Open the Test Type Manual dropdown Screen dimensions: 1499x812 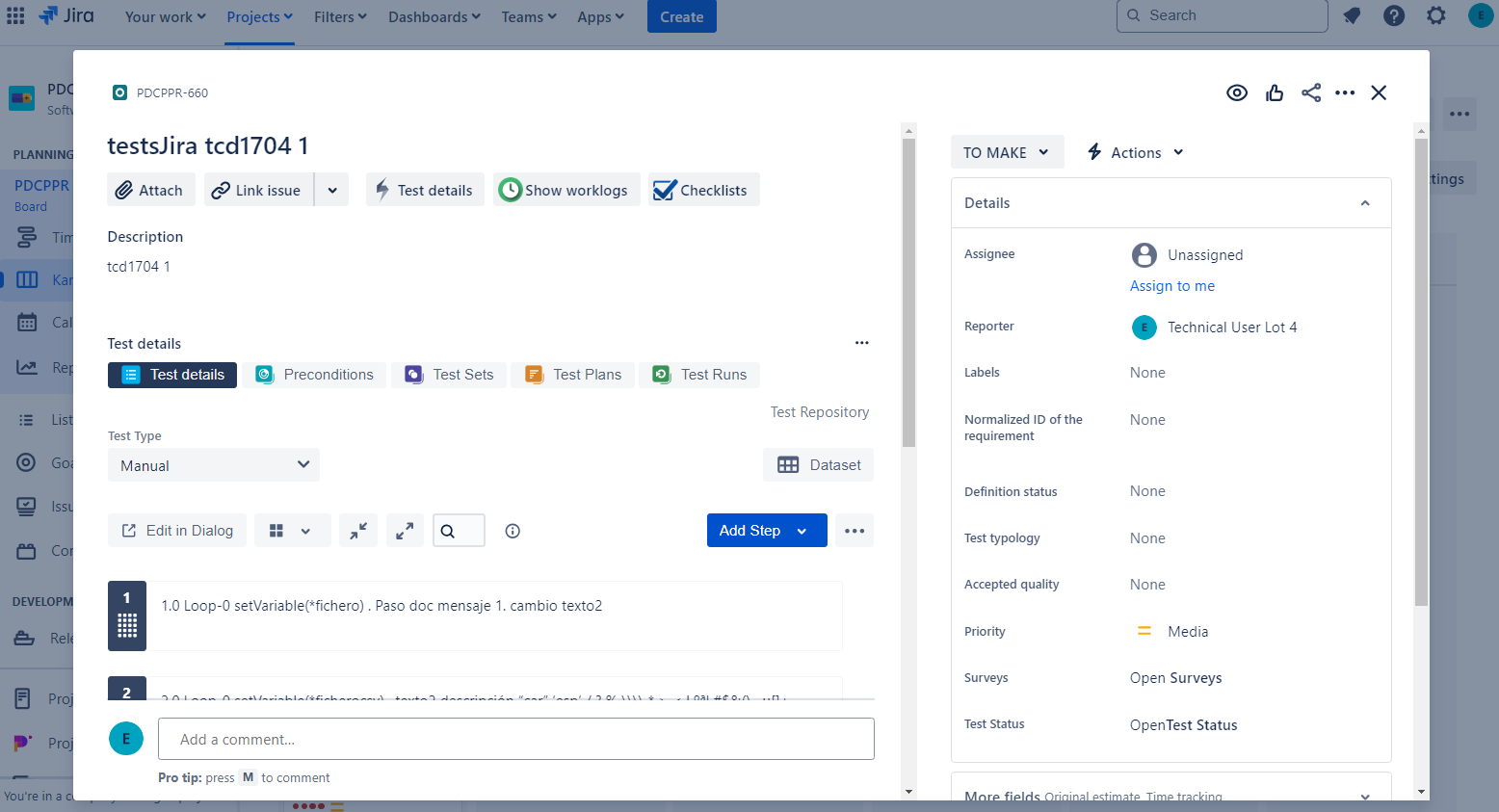pos(213,465)
